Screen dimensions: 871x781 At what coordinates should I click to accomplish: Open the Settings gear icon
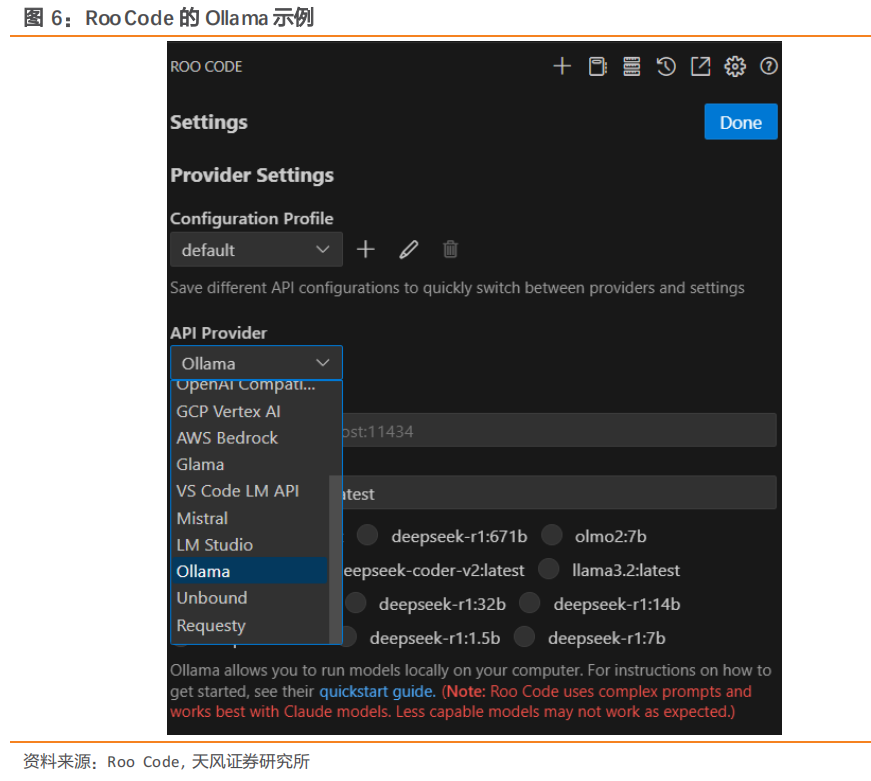pyautogui.click(x=735, y=66)
